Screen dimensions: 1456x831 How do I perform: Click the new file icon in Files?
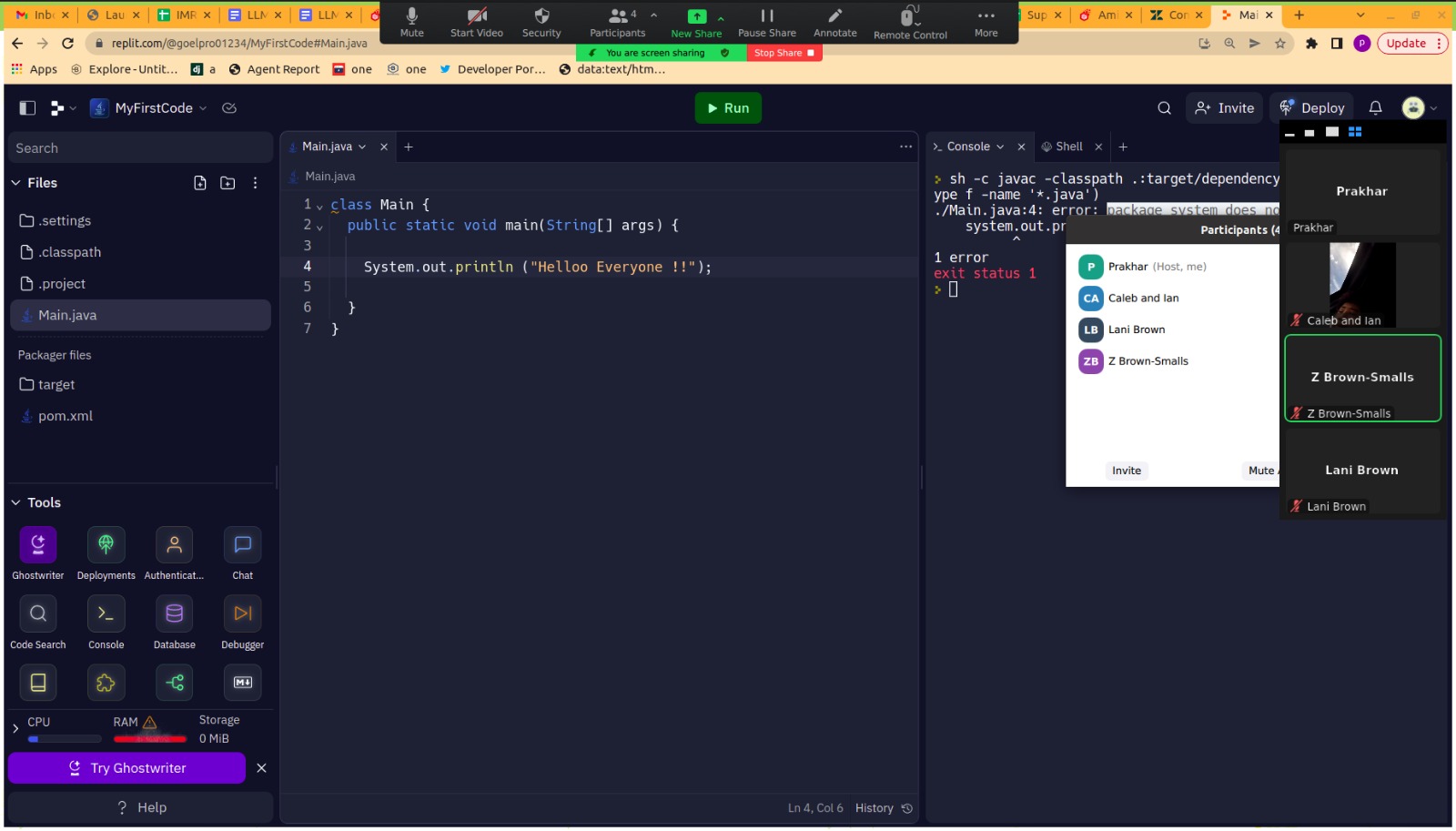click(x=200, y=183)
